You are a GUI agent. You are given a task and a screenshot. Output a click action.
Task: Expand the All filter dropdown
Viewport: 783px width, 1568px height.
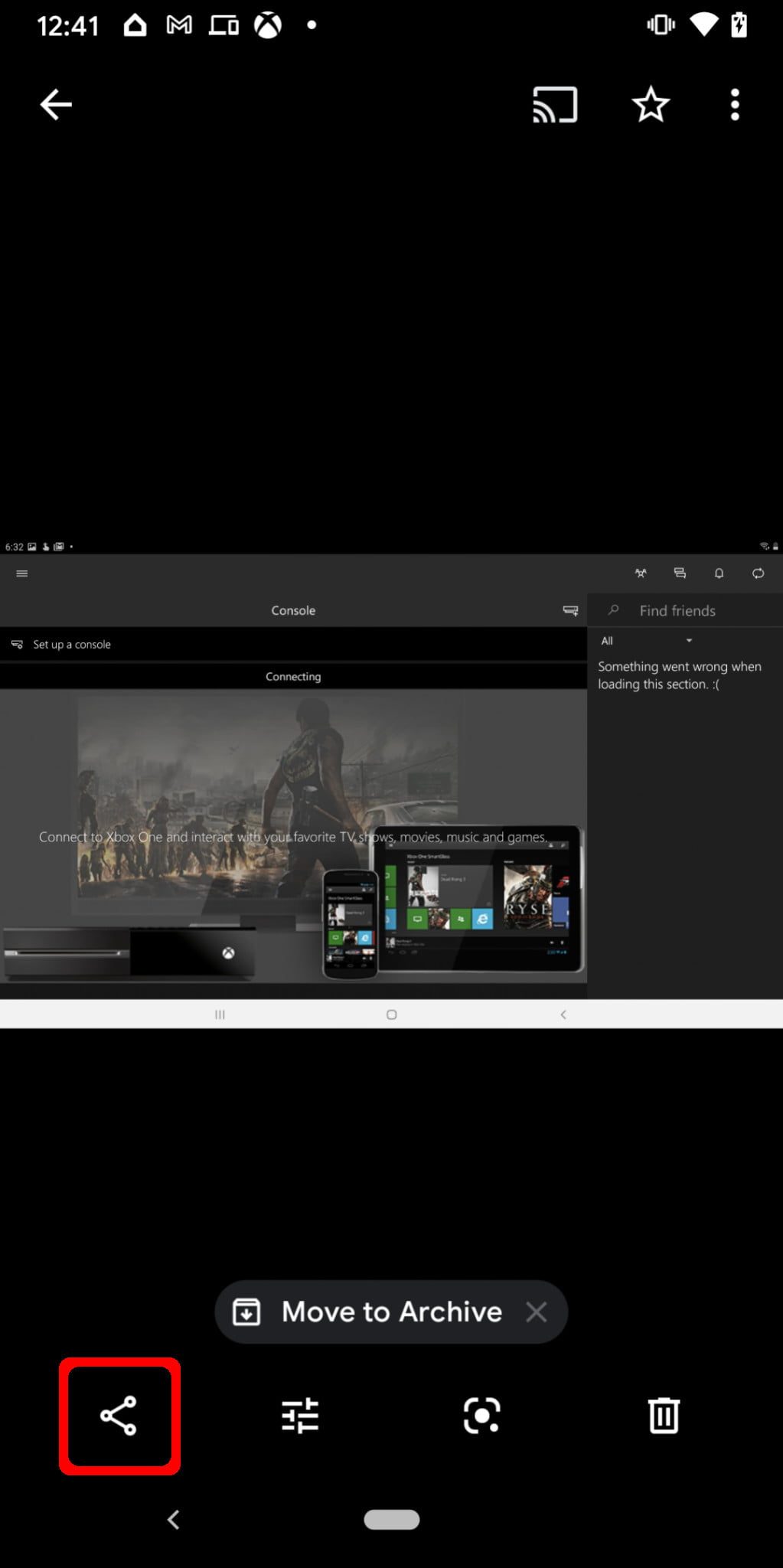[x=647, y=640]
